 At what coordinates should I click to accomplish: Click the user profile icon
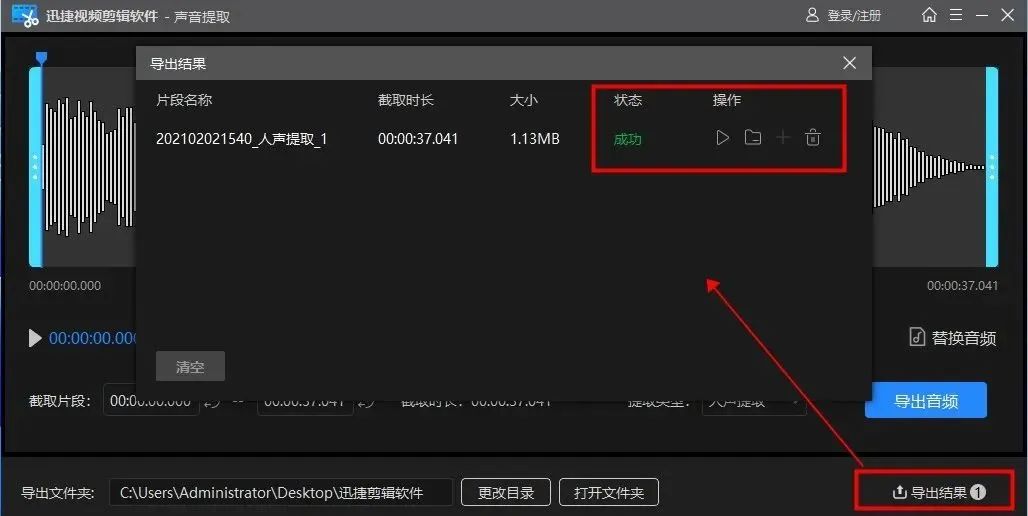812,15
